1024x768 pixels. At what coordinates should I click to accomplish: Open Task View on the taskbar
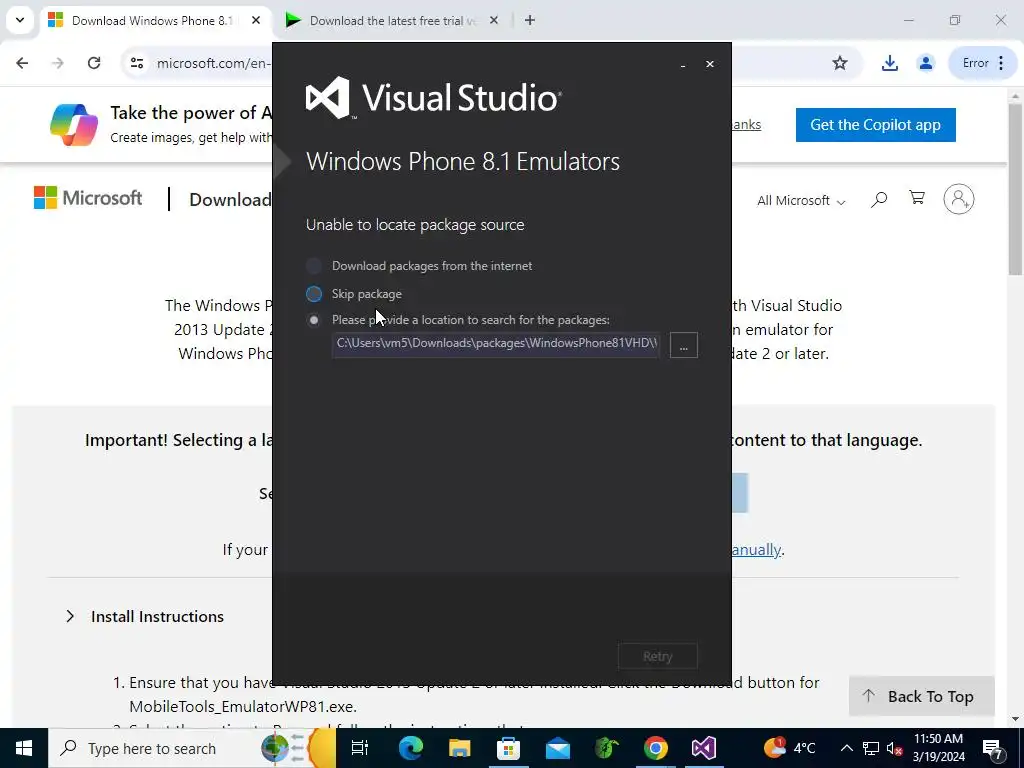(x=360, y=748)
